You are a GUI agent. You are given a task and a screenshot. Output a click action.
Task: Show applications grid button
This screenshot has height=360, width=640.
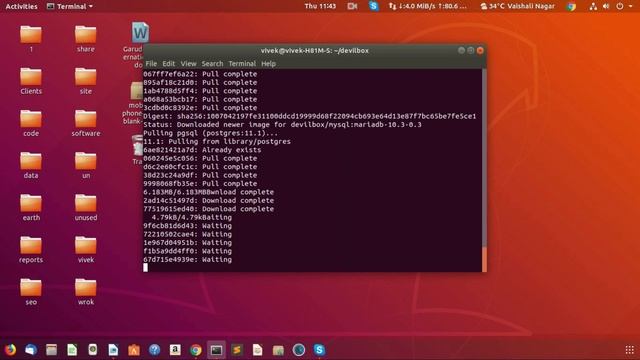click(630, 350)
